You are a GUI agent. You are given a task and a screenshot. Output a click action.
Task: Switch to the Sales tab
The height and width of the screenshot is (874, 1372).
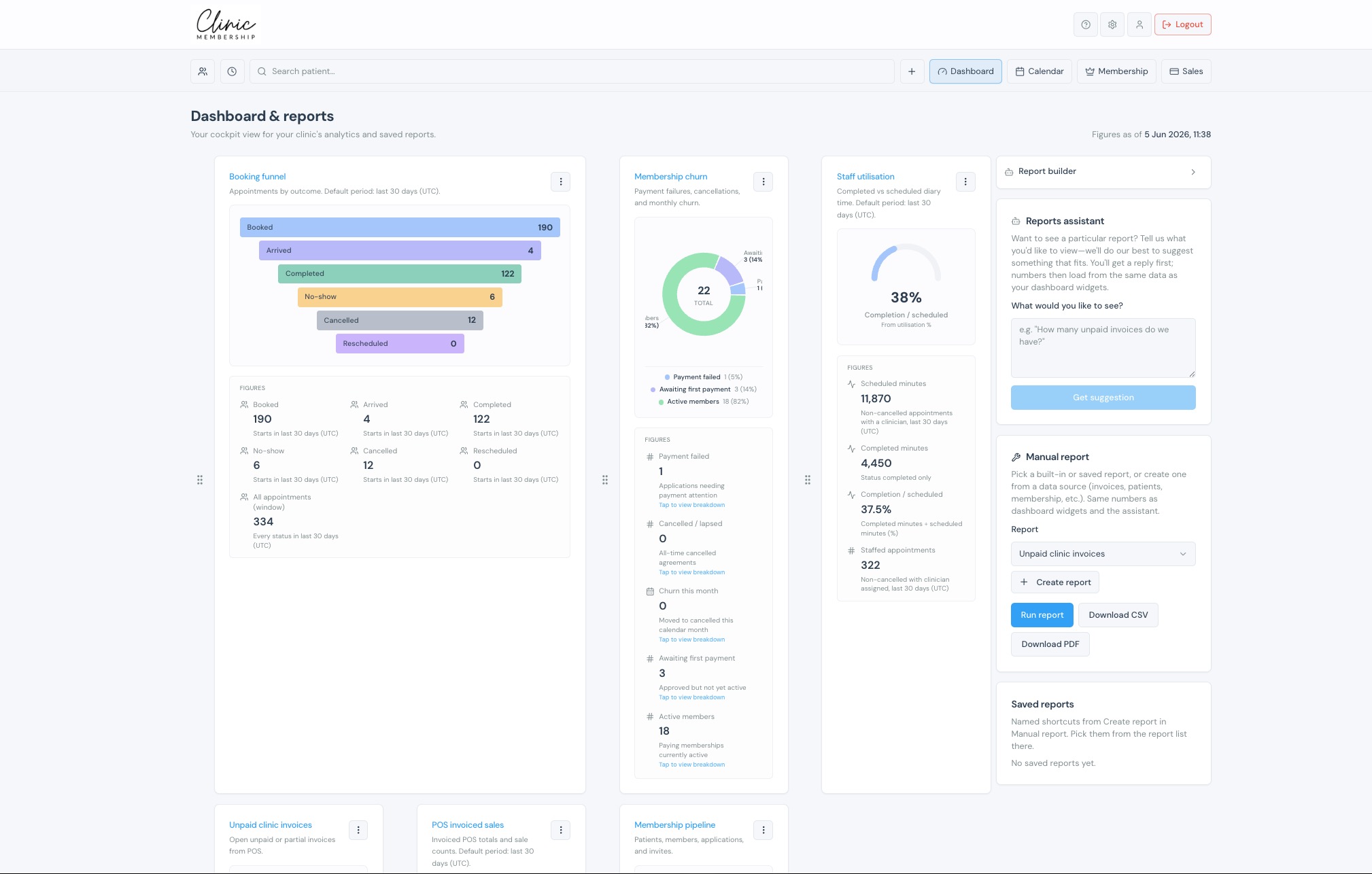tap(1186, 71)
